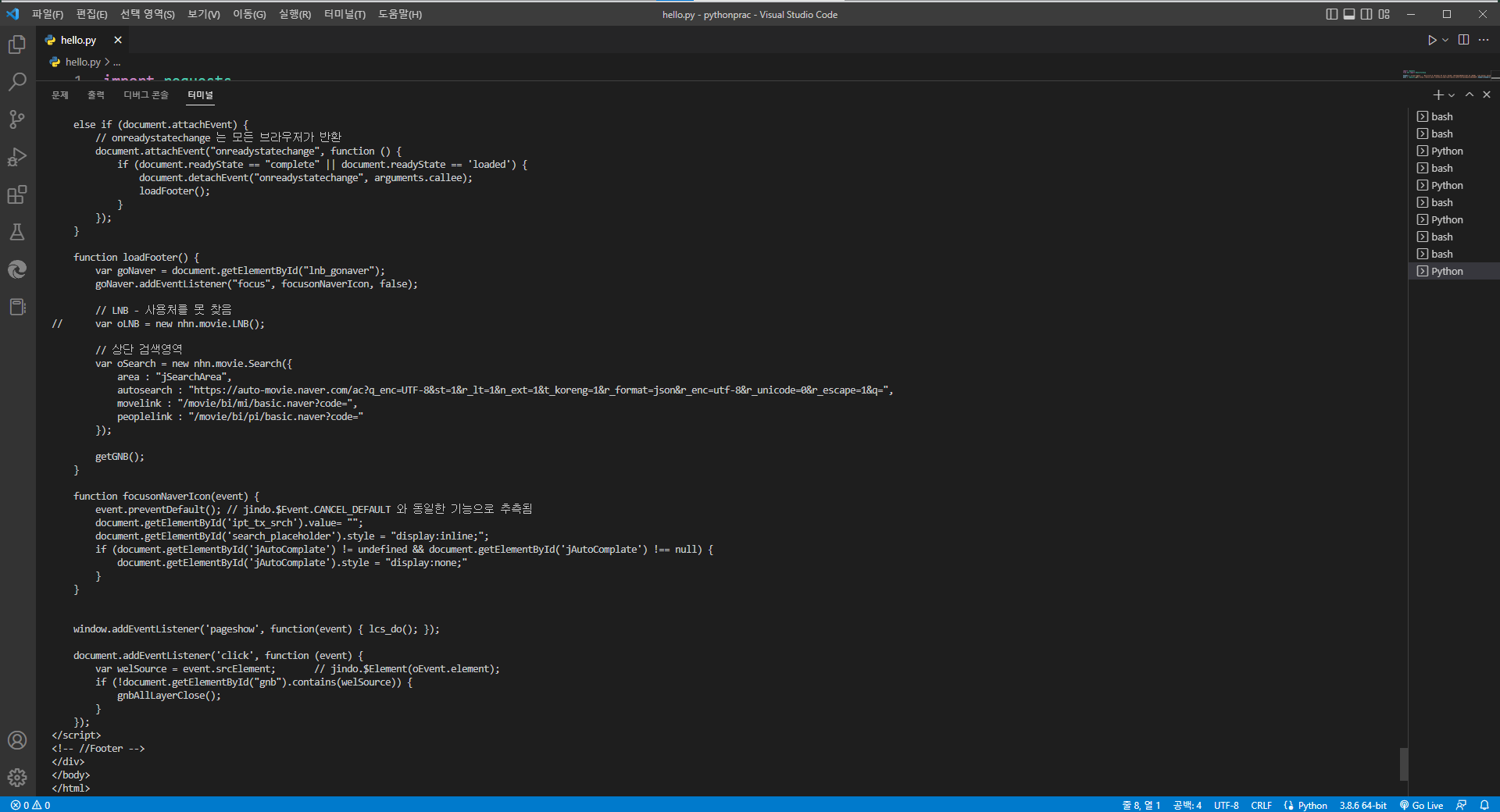1500x812 pixels.
Task: Switch to the 출력 panel tab
Action: click(x=96, y=95)
